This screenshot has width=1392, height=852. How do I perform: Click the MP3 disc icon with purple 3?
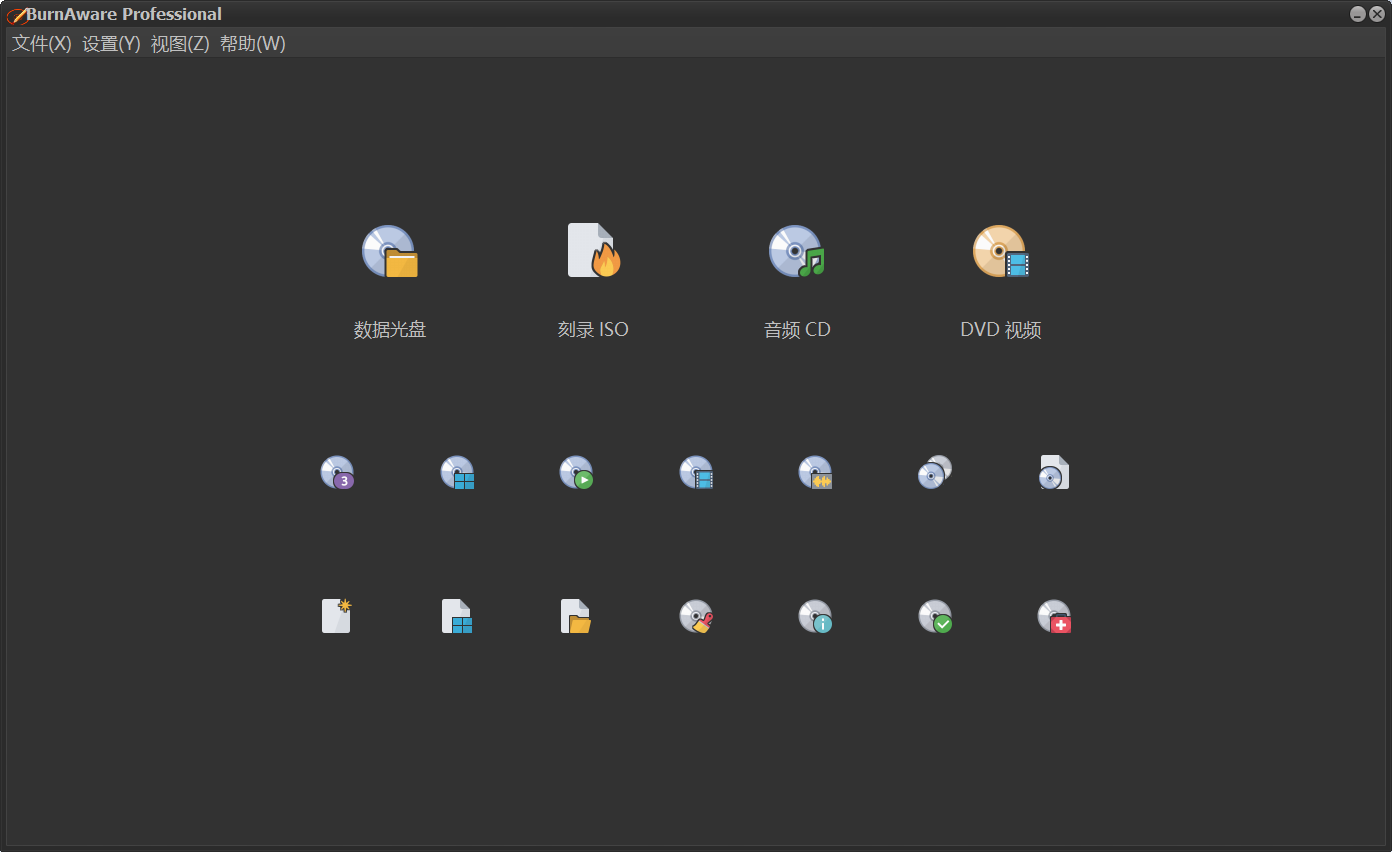(x=338, y=472)
